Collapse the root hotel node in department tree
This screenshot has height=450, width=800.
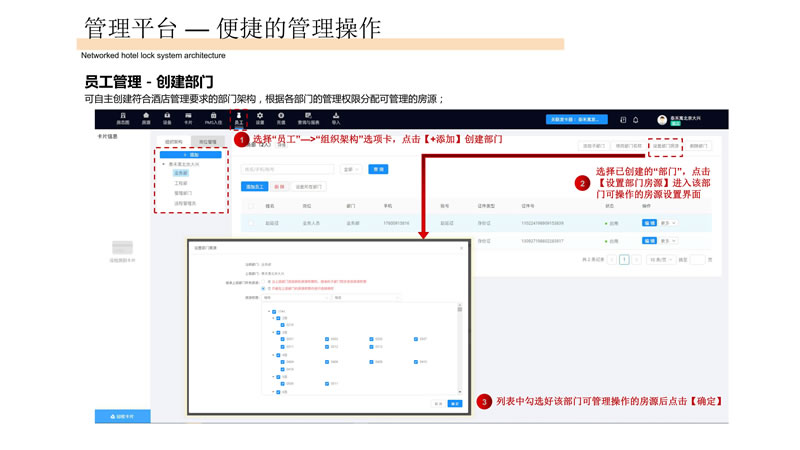point(164,164)
